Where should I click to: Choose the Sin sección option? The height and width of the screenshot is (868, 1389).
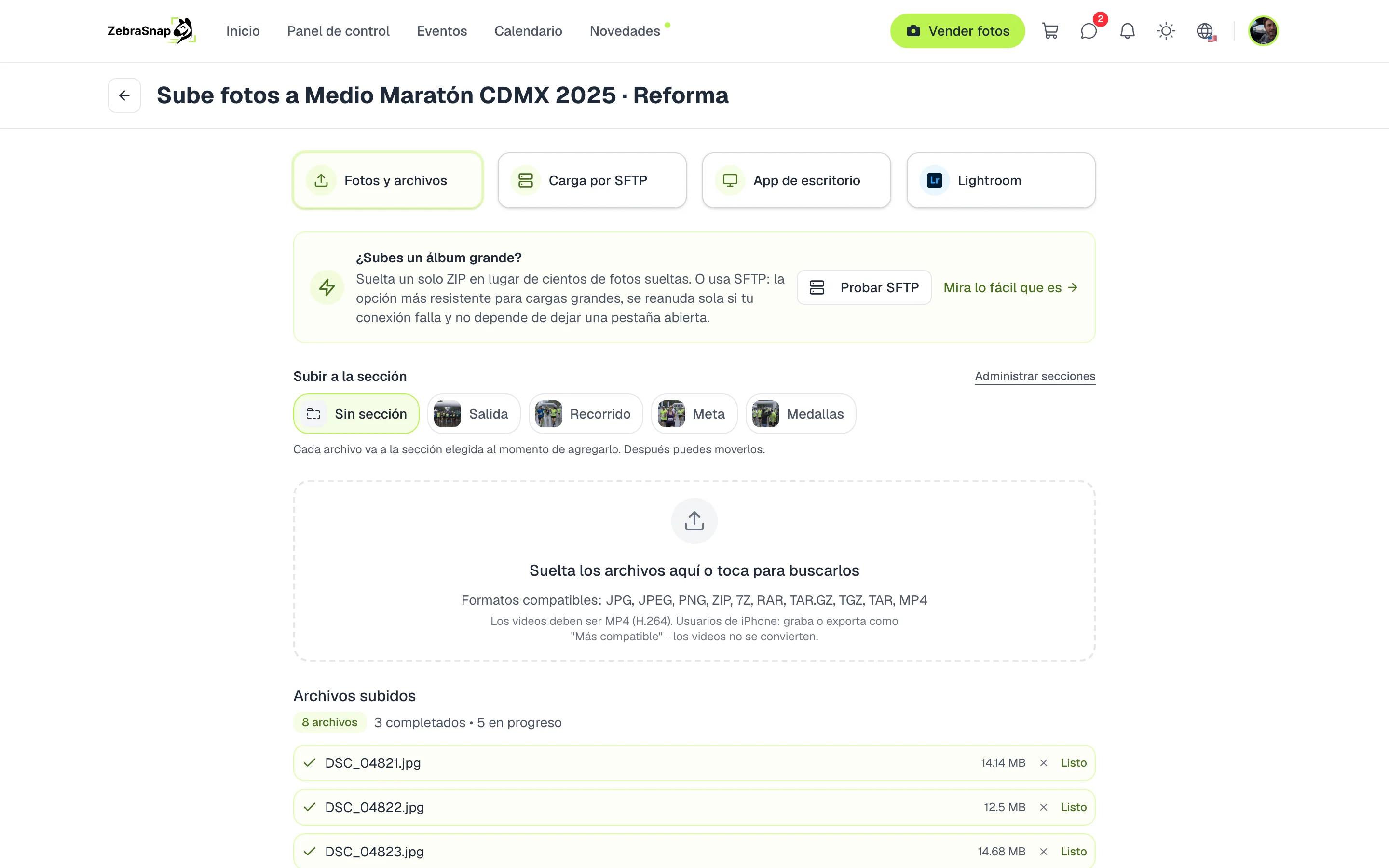tap(356, 414)
